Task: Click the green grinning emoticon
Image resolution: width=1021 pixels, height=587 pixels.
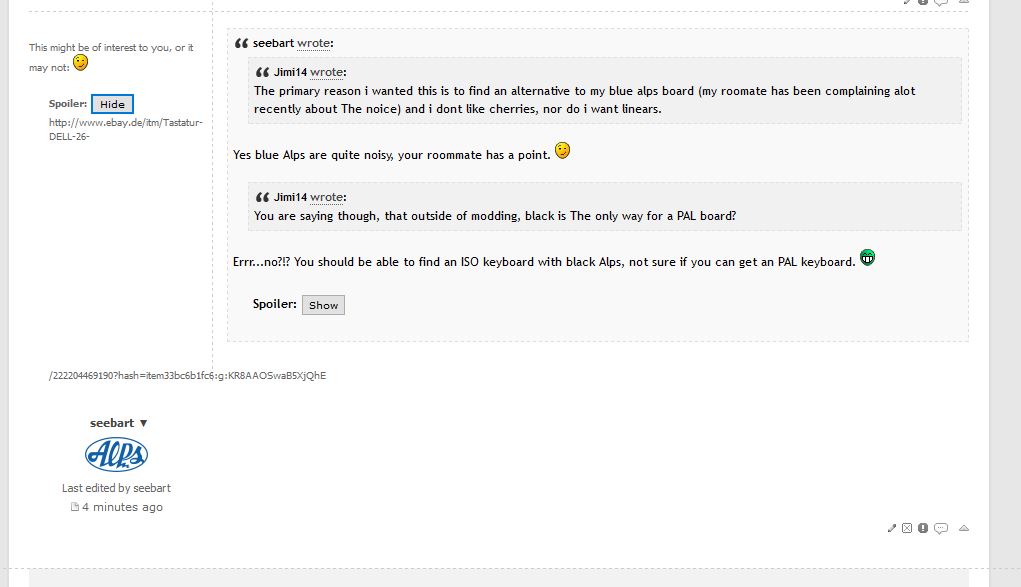Action: [x=868, y=257]
